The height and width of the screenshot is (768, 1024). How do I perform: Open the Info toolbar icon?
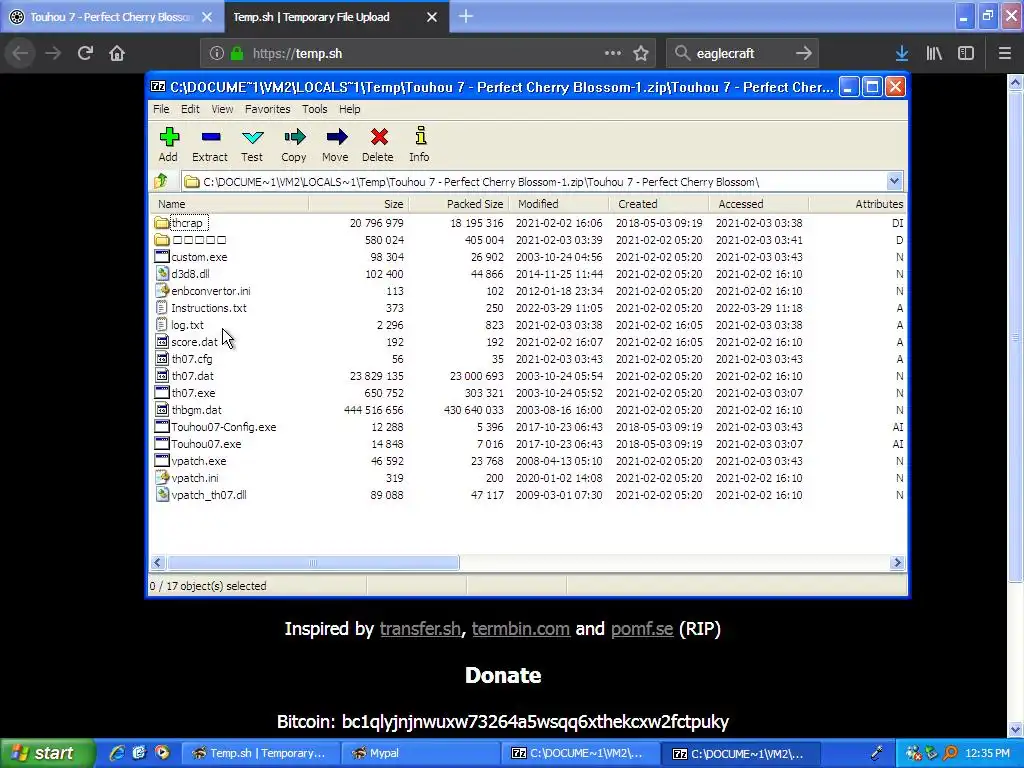click(420, 136)
